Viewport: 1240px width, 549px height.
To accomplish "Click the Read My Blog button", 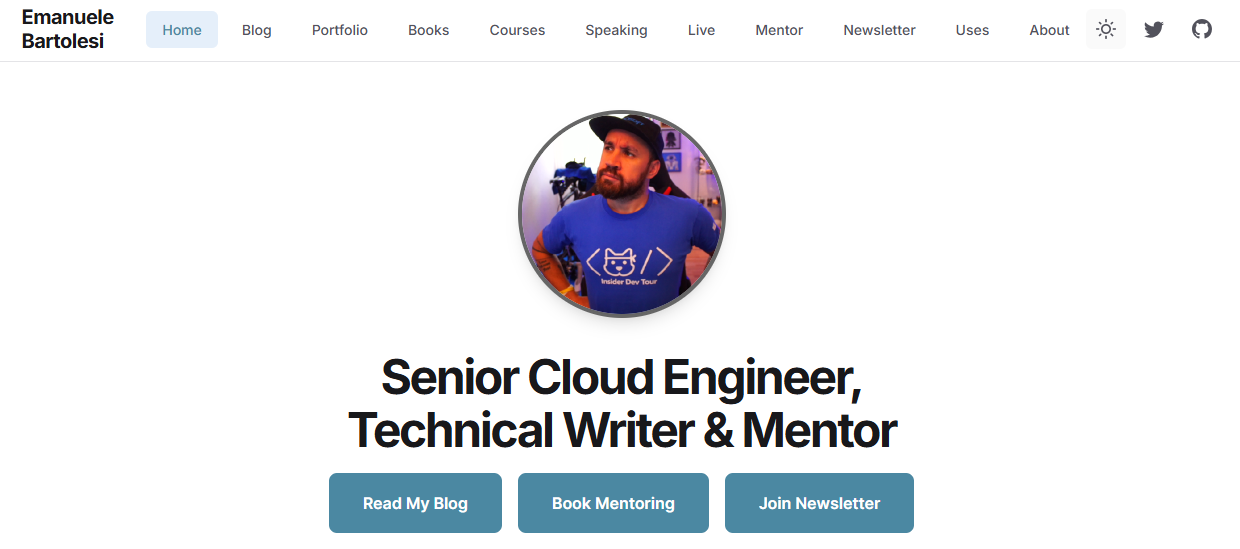I will point(415,503).
